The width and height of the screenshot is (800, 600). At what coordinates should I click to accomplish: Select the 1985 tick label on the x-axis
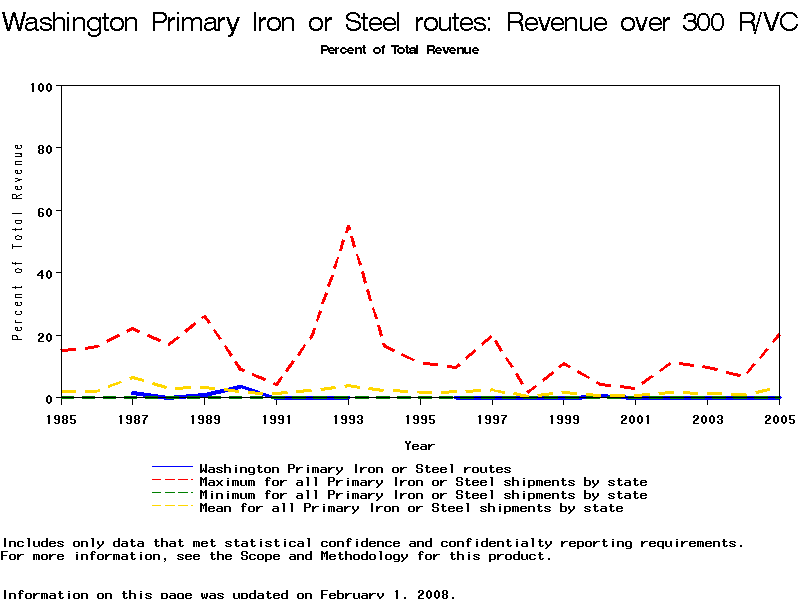61,419
